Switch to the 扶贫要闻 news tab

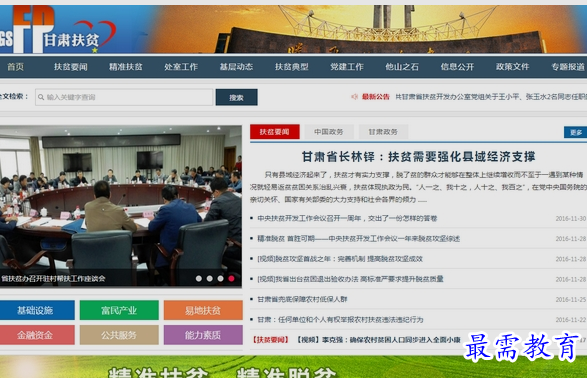click(x=275, y=132)
